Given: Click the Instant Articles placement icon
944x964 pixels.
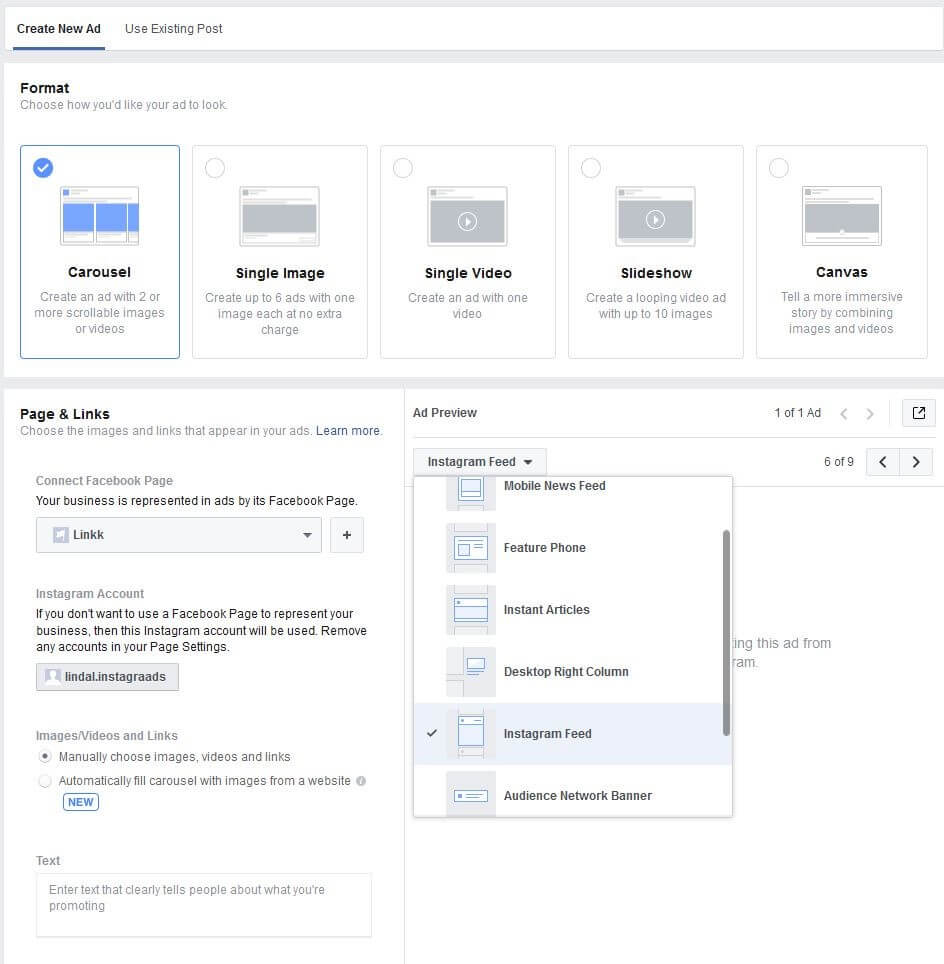Looking at the screenshot, I should (x=471, y=610).
